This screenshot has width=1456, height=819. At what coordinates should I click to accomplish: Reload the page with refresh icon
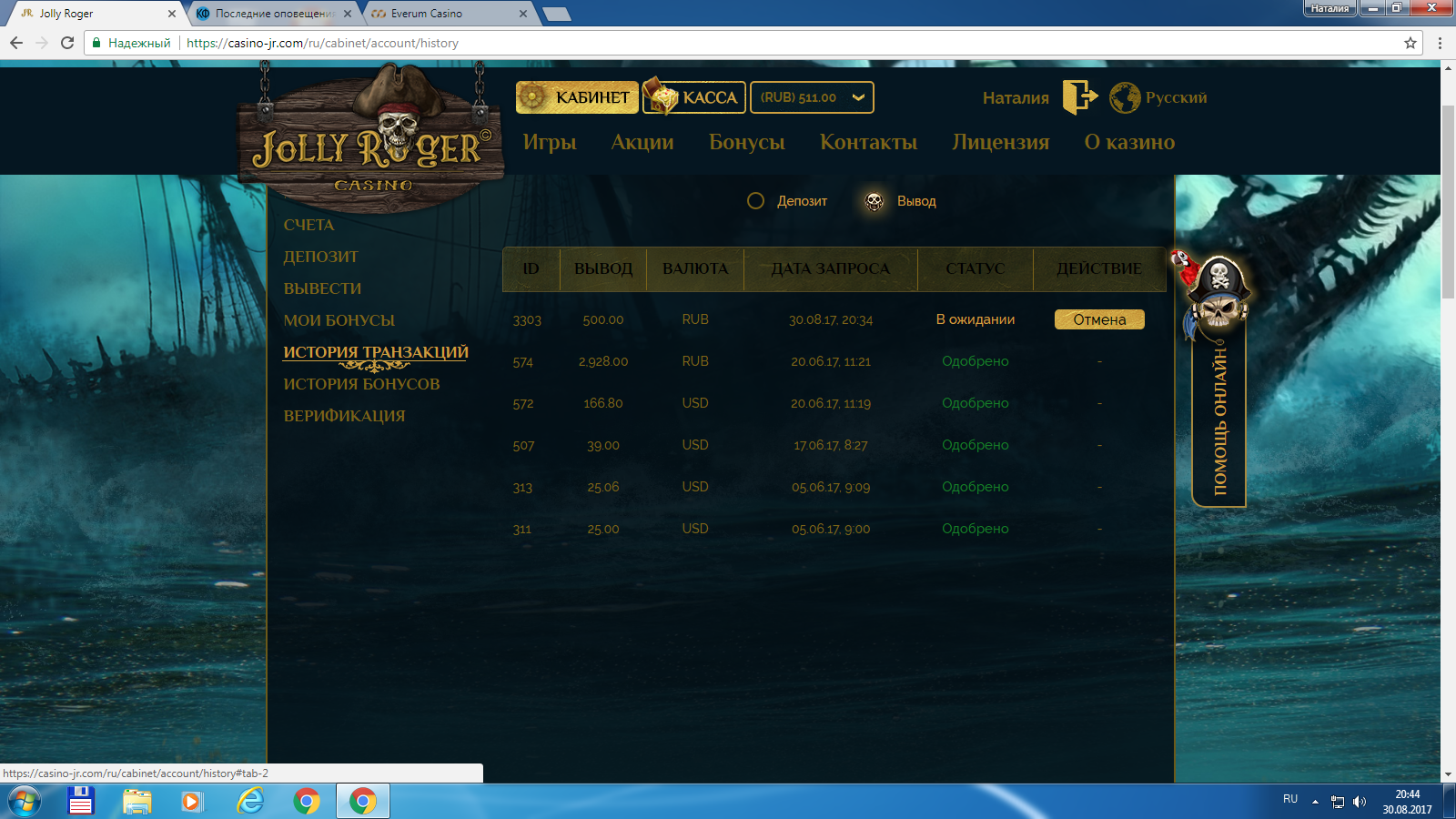pos(67,43)
